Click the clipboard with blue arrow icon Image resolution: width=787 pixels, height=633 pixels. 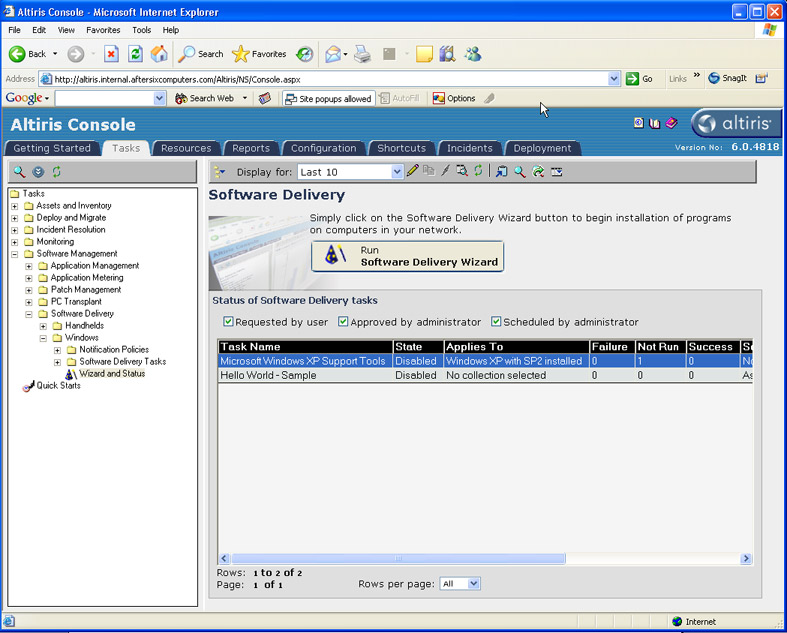pos(501,172)
